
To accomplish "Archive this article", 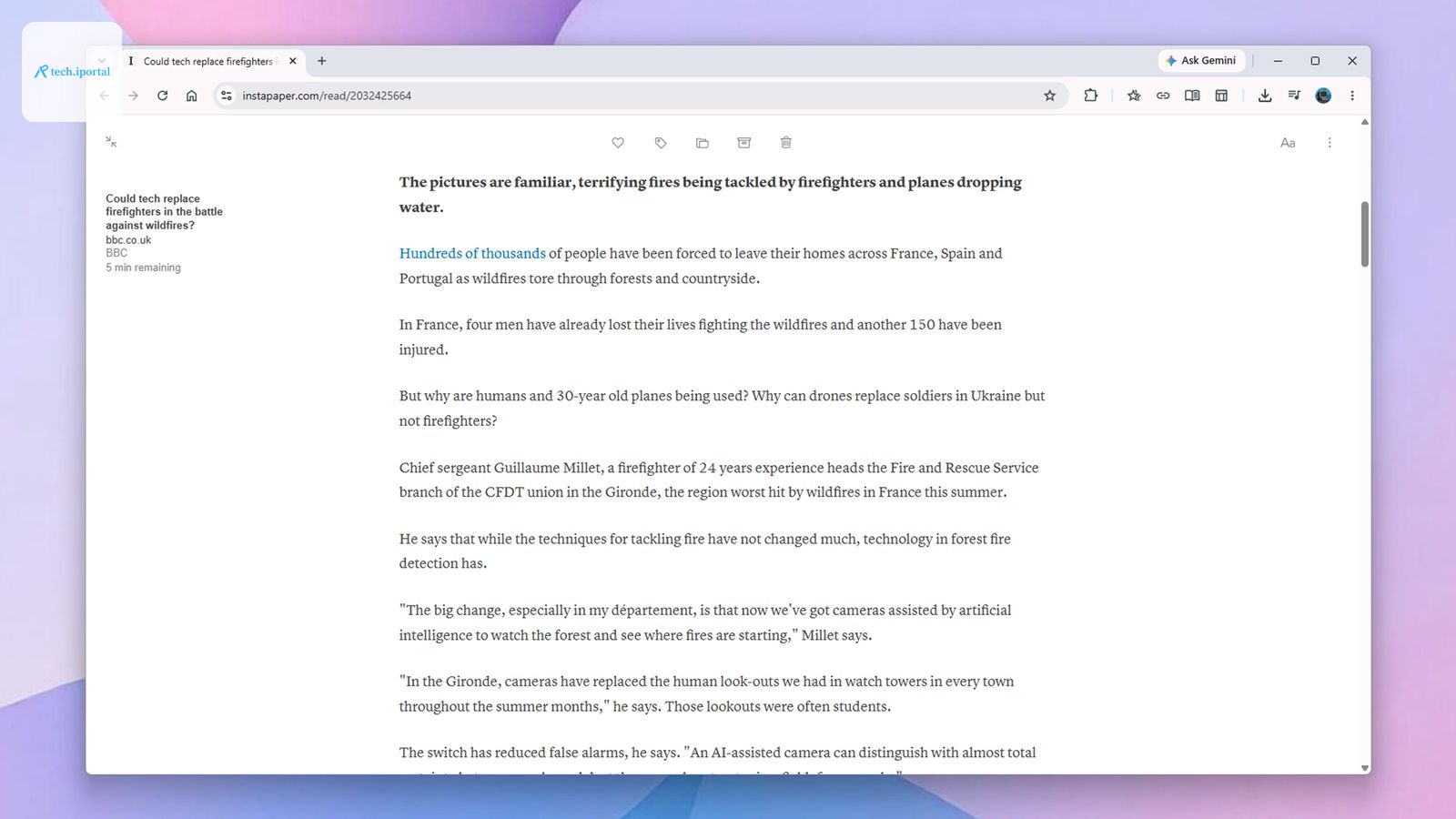I will coord(743,143).
